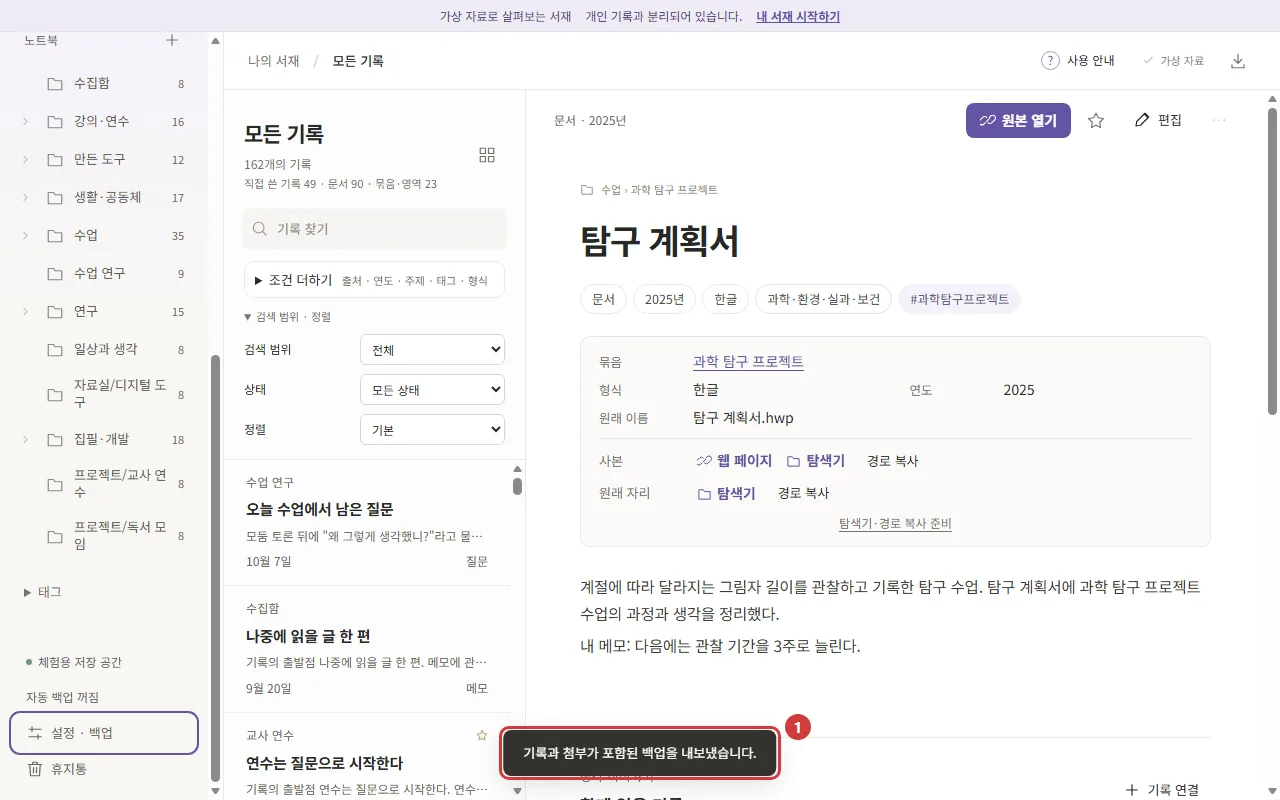Viewport: 1280px width, 800px height.
Task: Expand the 강의·연수 folder chevron
Action: coord(25,122)
